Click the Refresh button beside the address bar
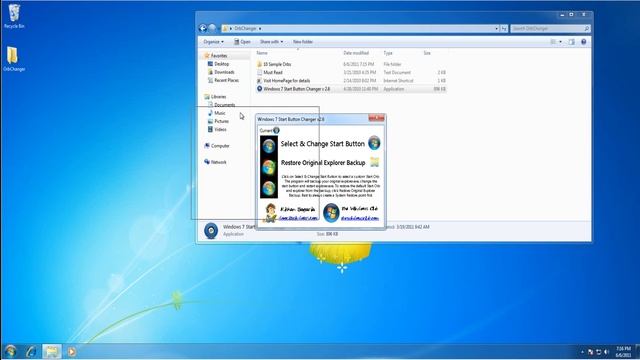Image resolution: width=640 pixels, height=360 pixels. click(x=504, y=29)
